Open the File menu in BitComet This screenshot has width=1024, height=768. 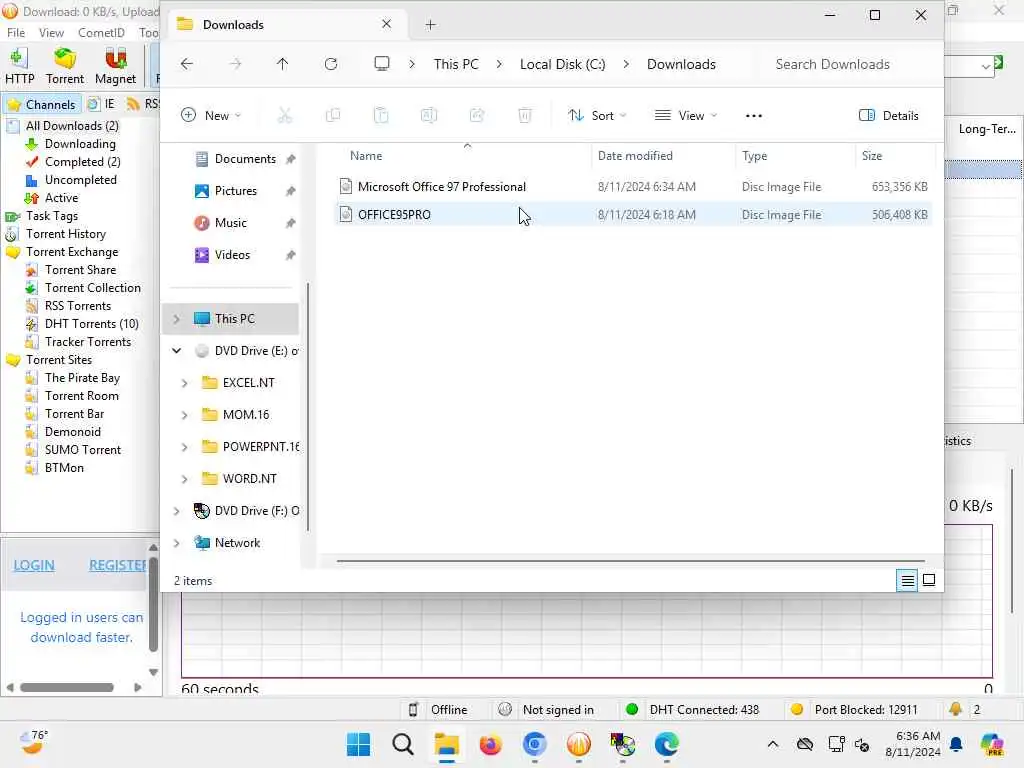(x=16, y=33)
